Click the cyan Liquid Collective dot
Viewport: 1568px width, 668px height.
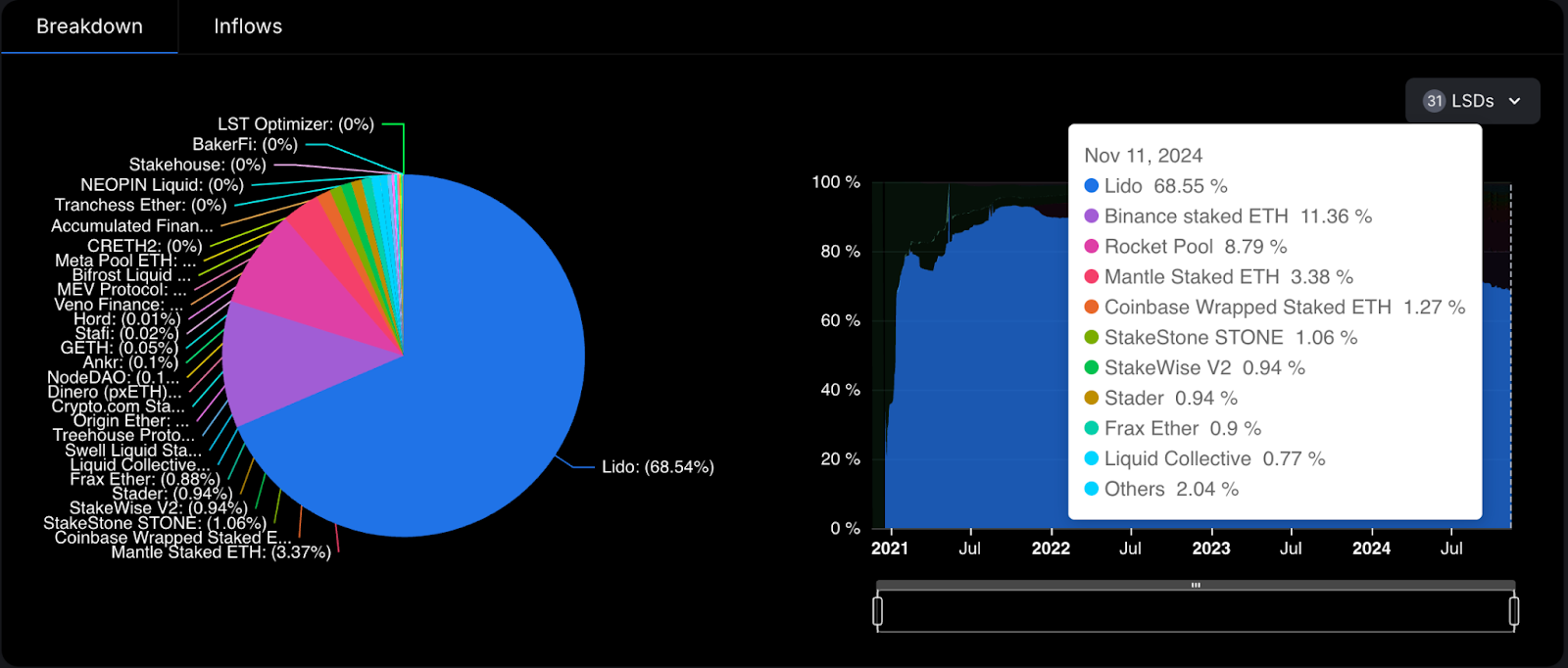[1091, 458]
